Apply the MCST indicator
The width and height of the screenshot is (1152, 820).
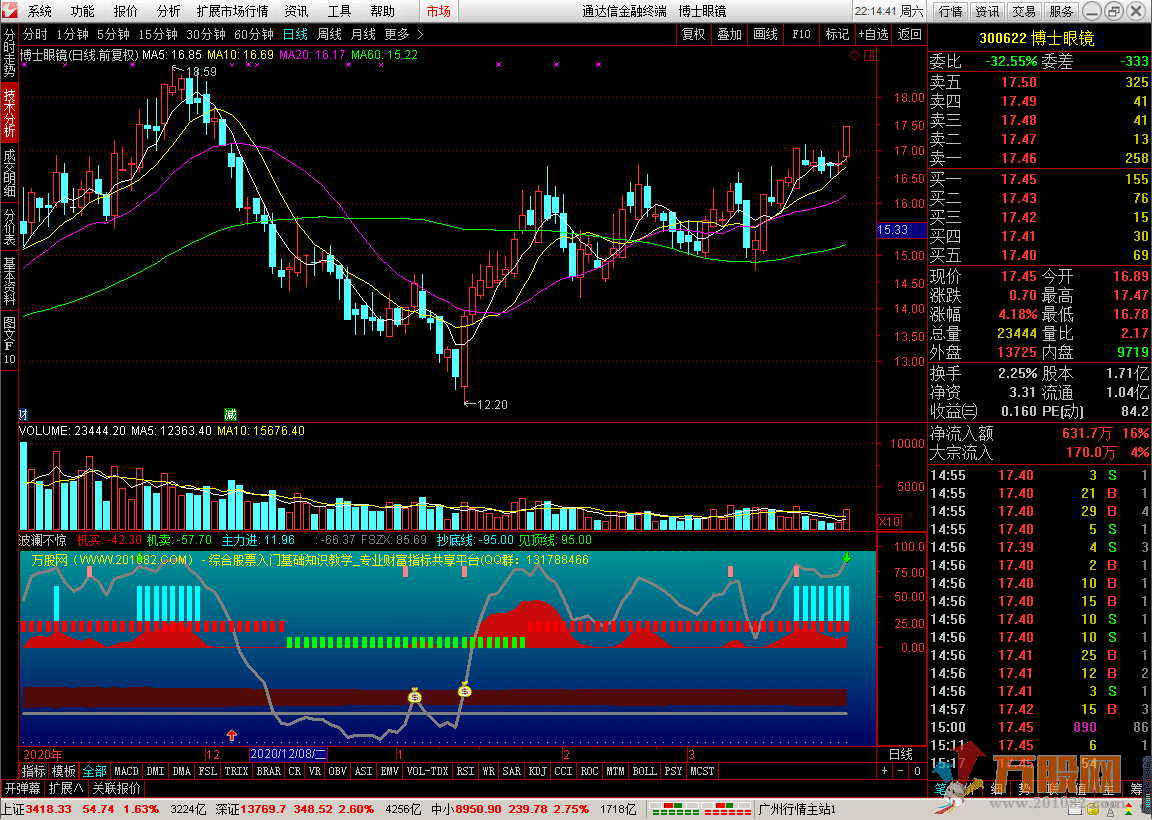point(702,772)
